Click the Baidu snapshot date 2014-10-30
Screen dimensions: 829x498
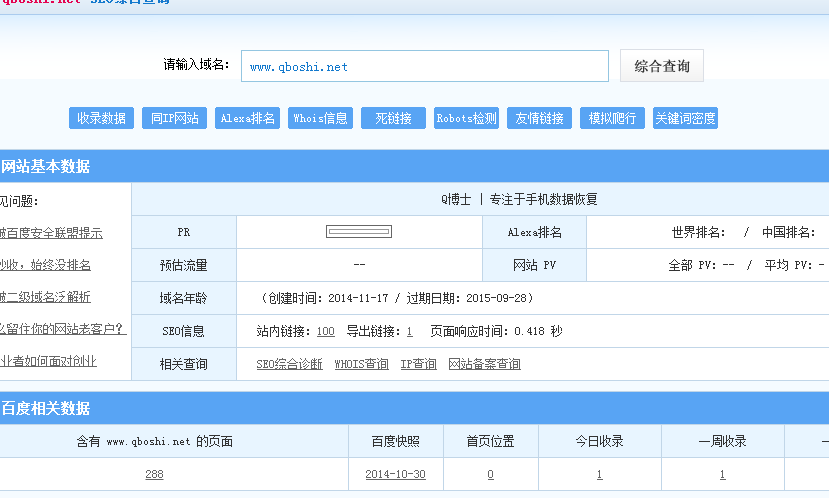click(395, 474)
